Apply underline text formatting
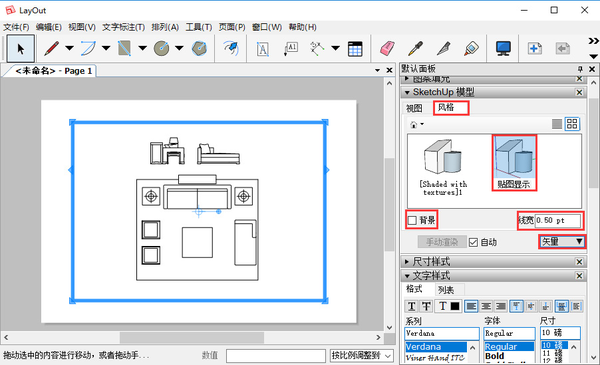The width and height of the screenshot is (600, 365). pyautogui.click(x=411, y=306)
